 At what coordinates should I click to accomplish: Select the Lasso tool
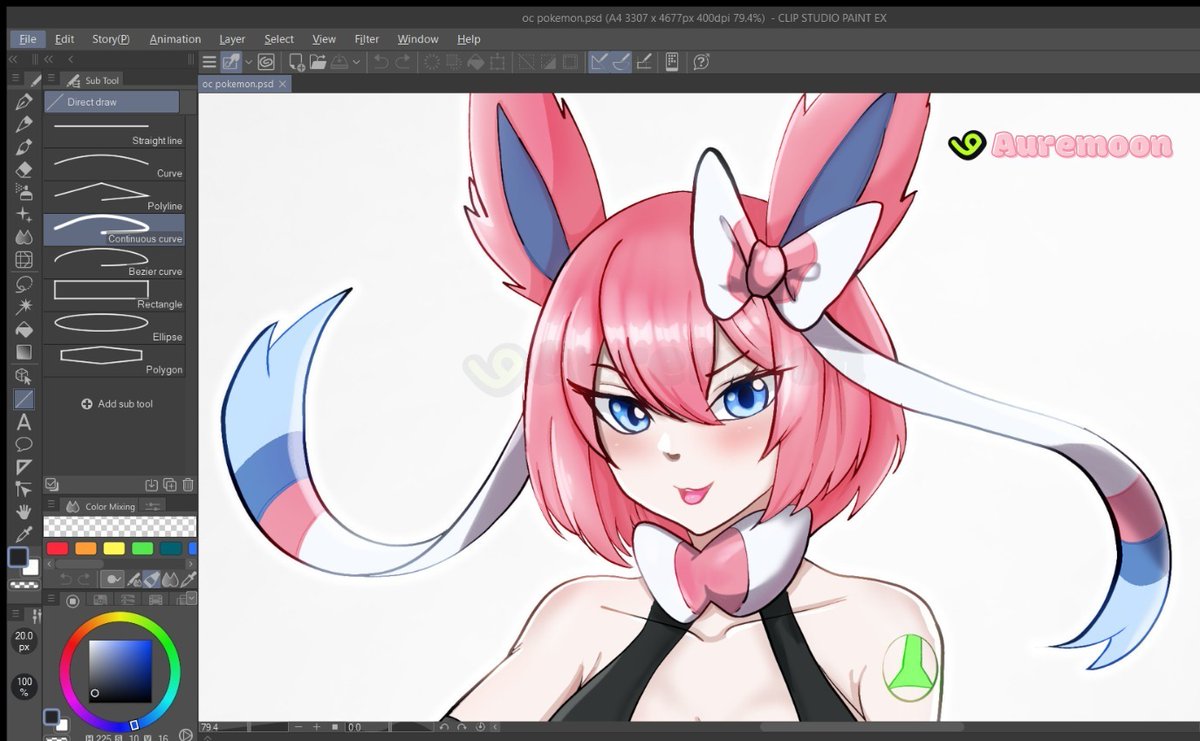click(24, 284)
